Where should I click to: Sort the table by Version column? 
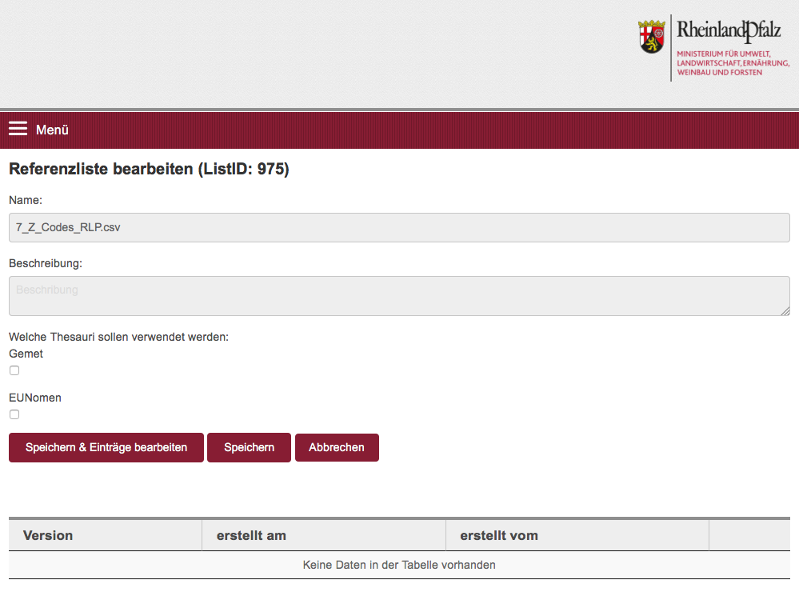(x=48, y=535)
